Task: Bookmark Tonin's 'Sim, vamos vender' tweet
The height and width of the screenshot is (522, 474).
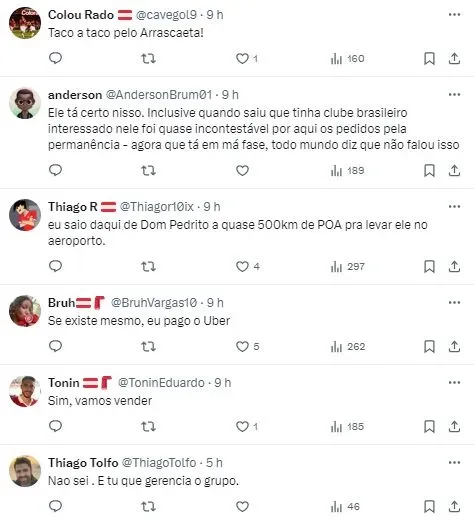Action: [429, 426]
